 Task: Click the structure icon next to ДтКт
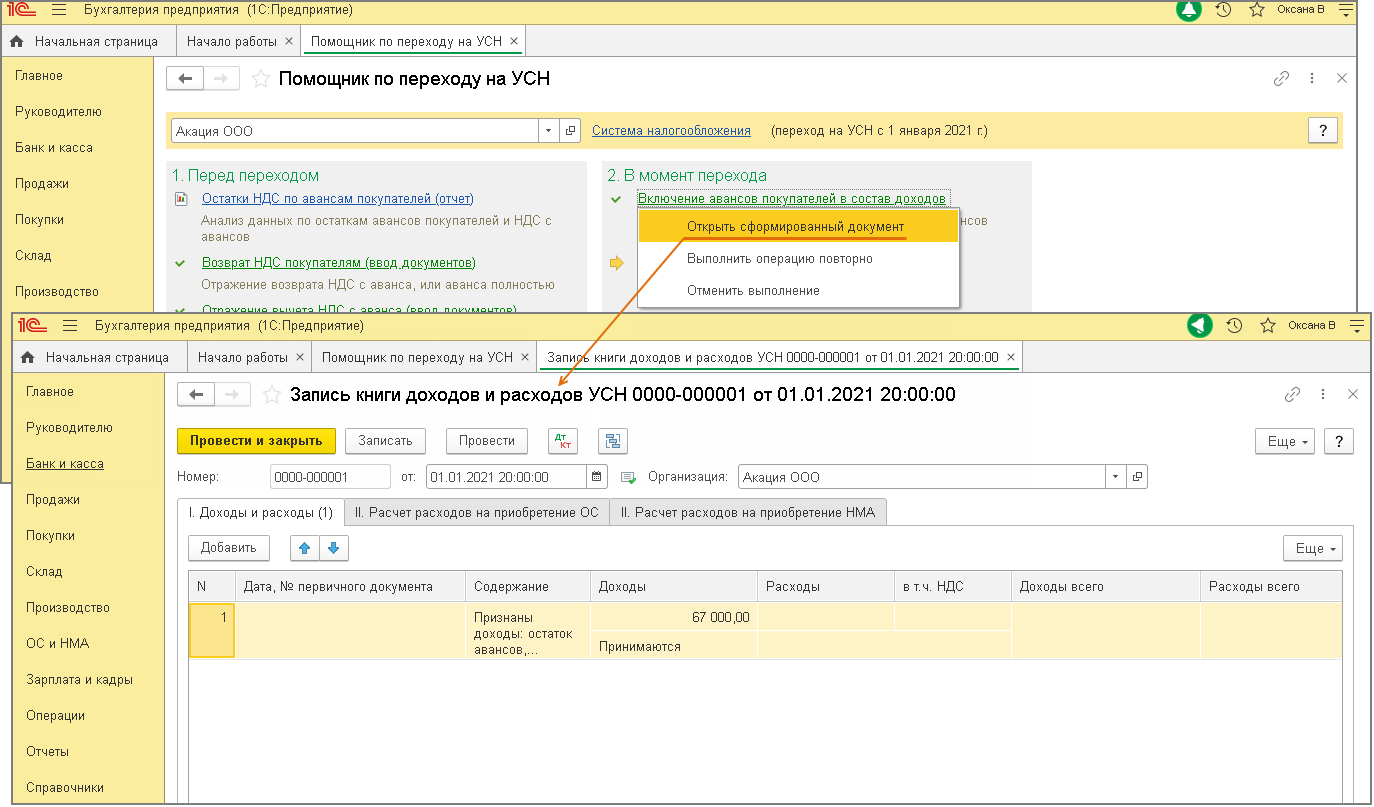pos(612,441)
